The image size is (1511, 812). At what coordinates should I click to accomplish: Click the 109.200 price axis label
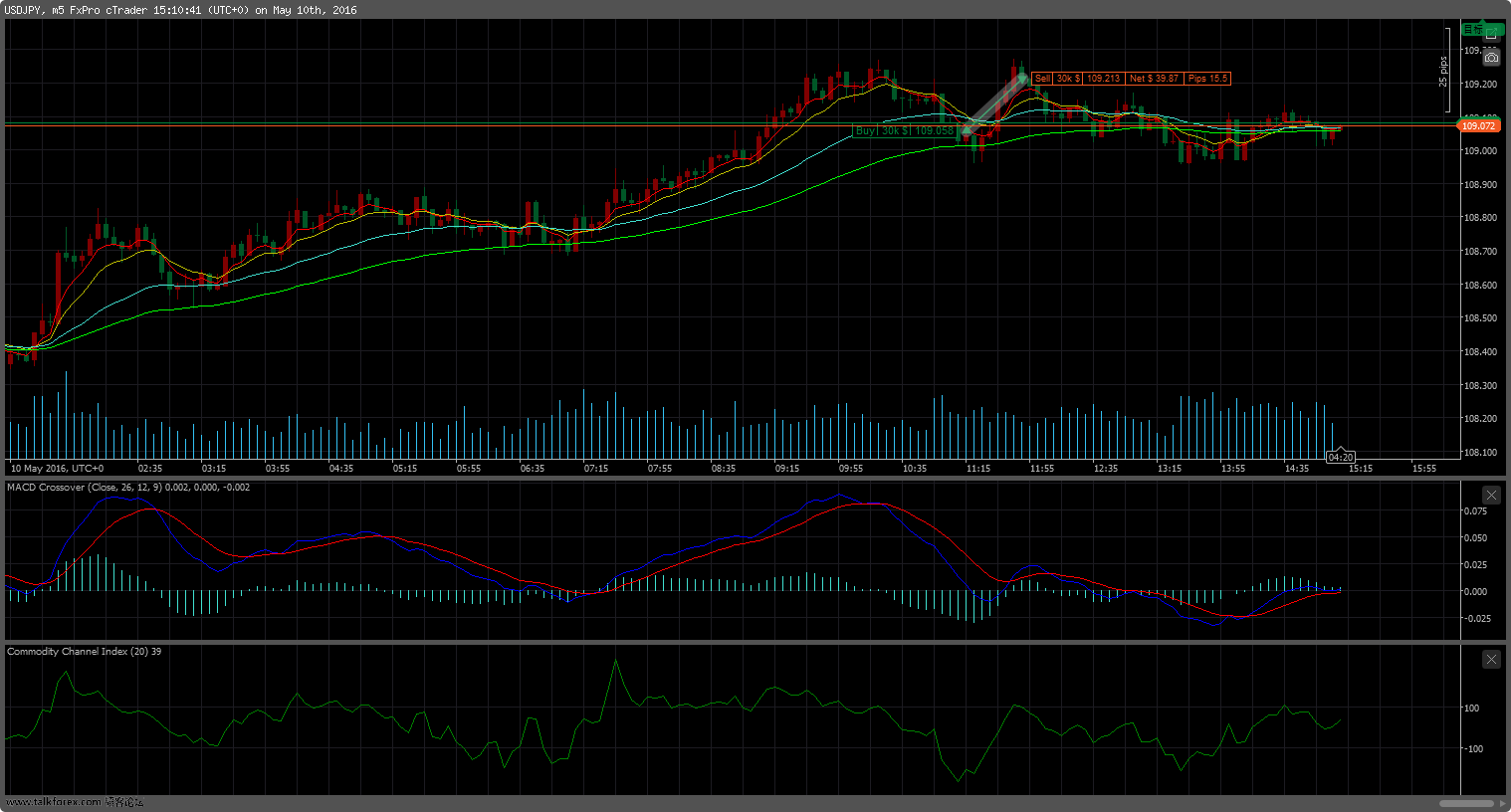[x=1479, y=85]
